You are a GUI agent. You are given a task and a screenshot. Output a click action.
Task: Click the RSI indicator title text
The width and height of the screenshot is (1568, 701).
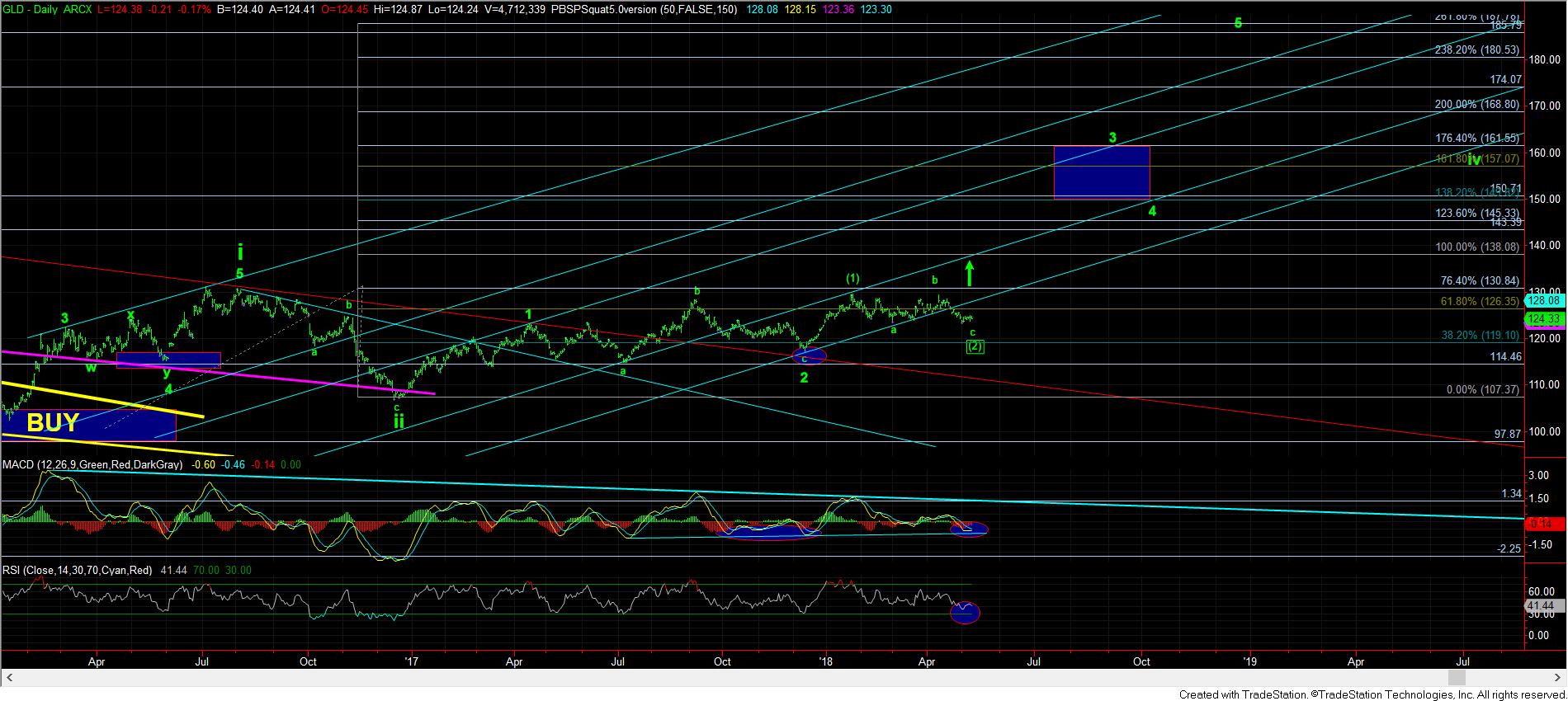[x=77, y=570]
